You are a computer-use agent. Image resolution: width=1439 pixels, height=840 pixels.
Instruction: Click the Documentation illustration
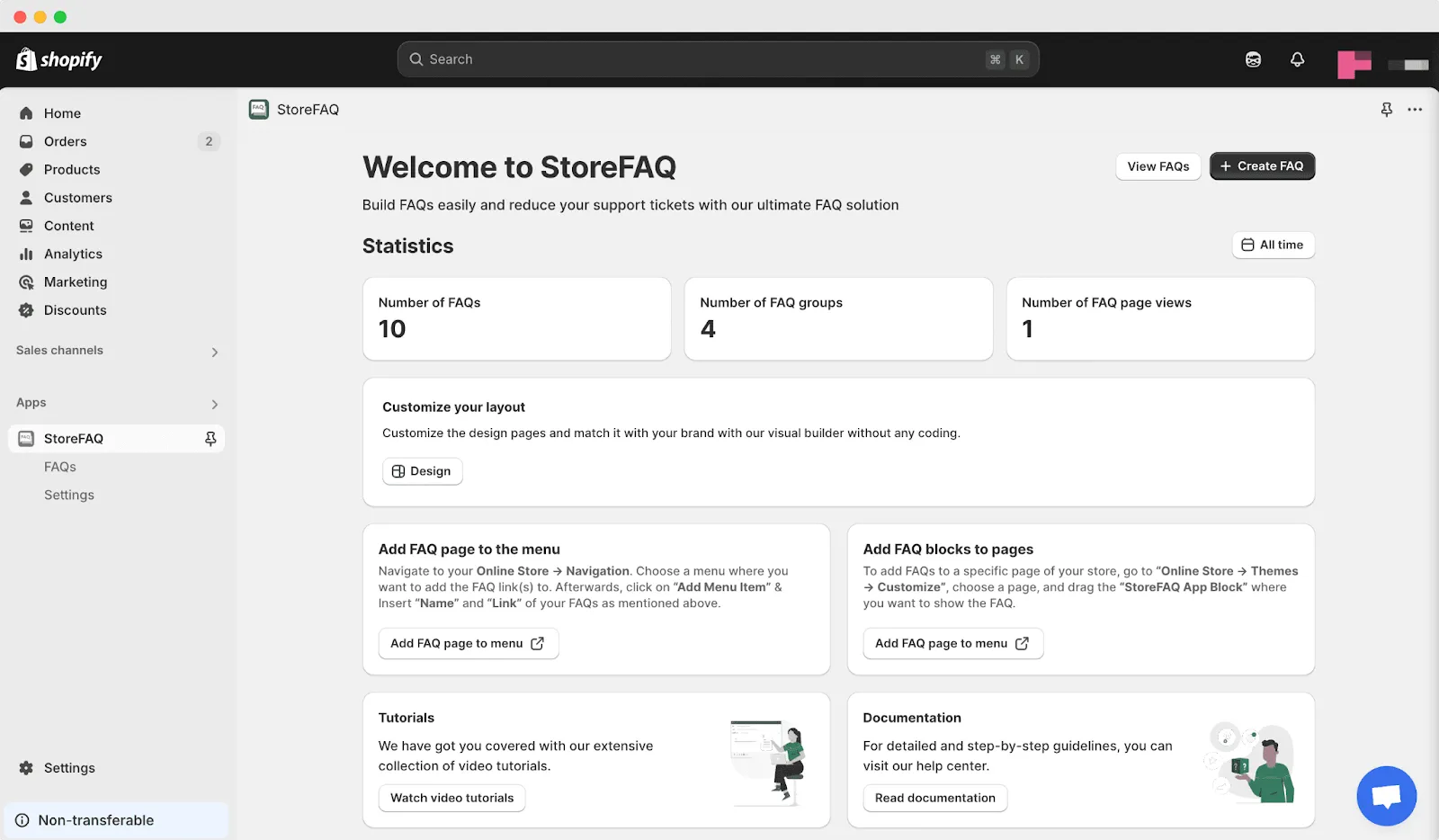pyautogui.click(x=1251, y=762)
